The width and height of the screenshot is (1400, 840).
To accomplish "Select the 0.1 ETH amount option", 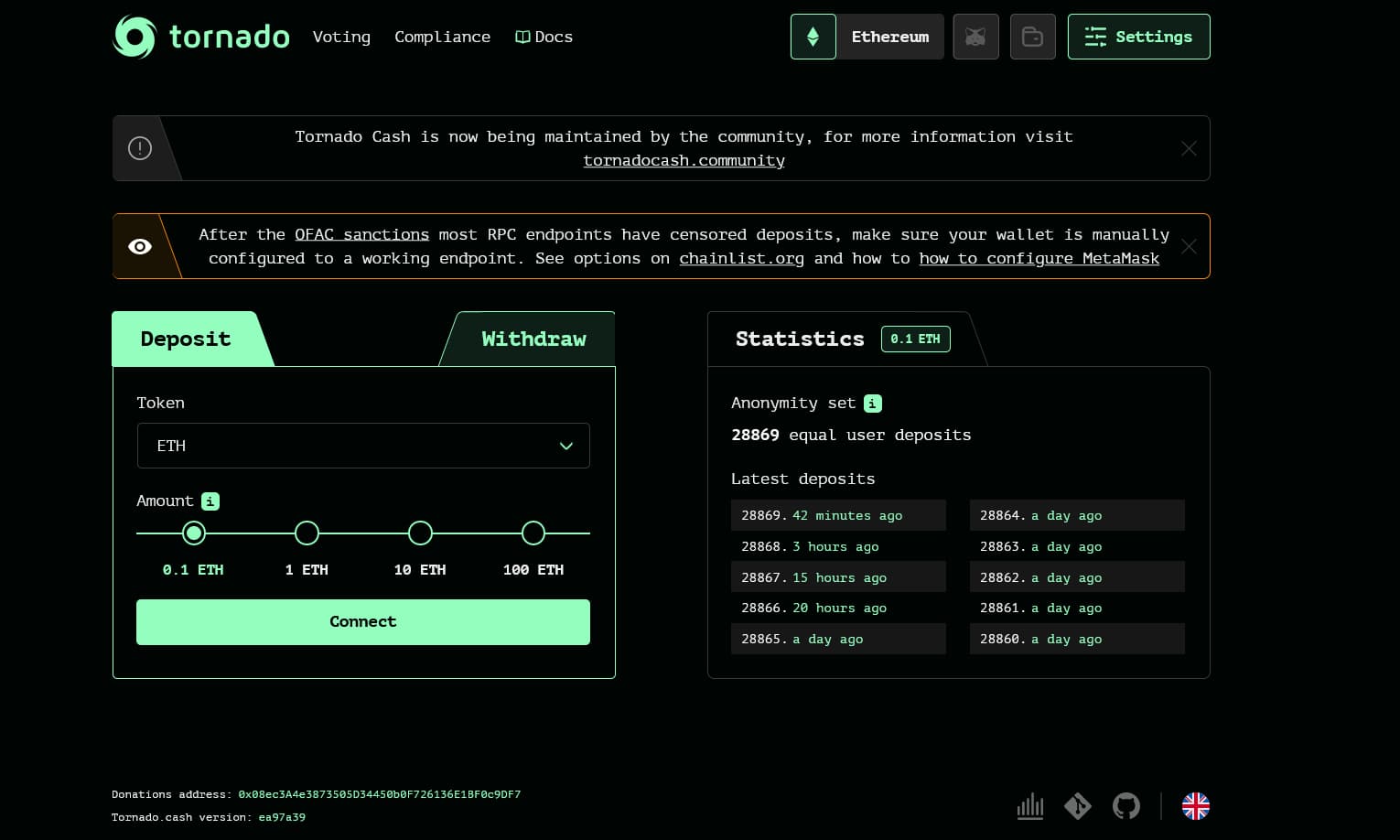I will 193,533.
